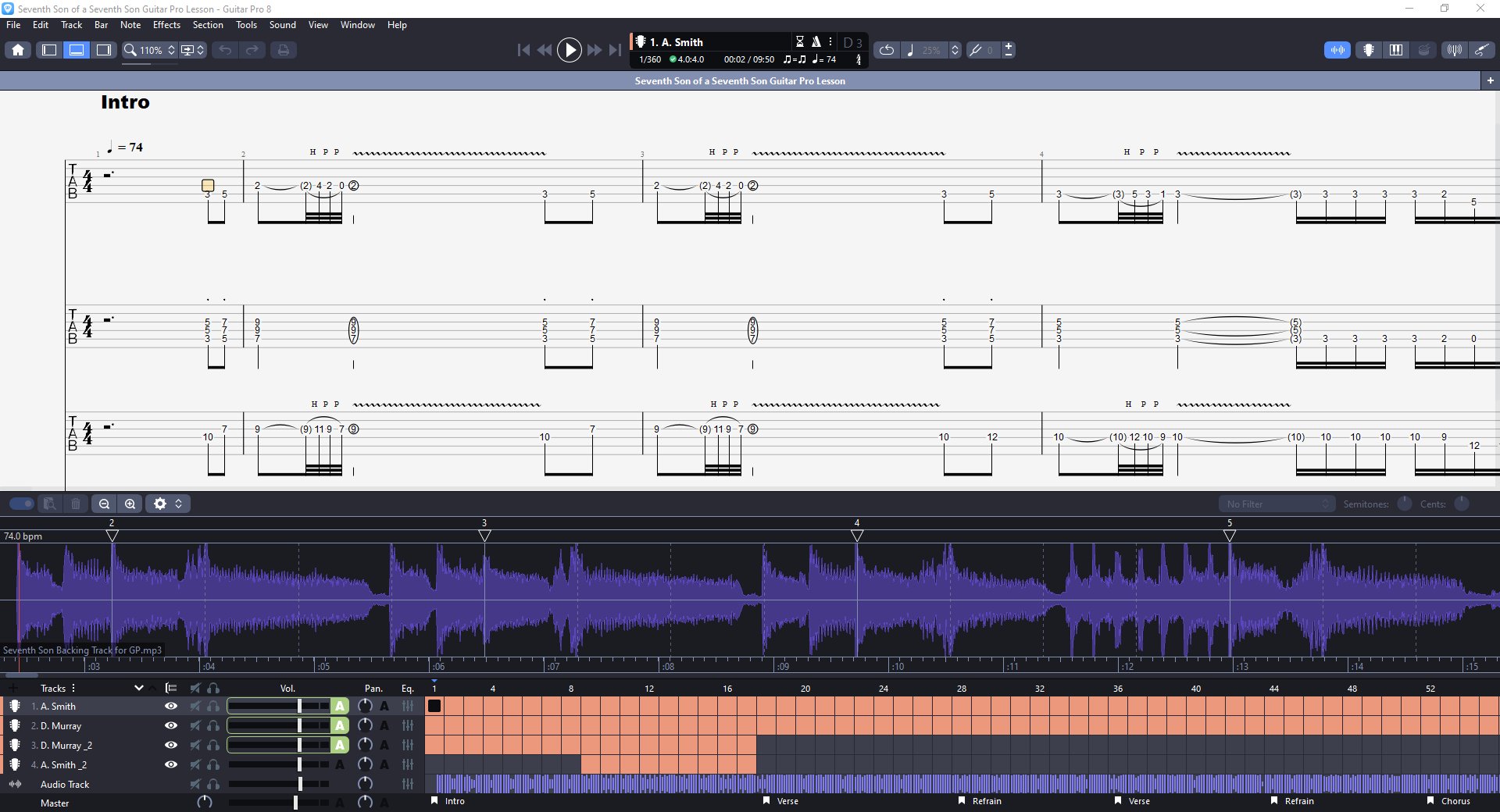The image size is (1500, 812).
Task: Select the Seventh Son Guitar Pro Lesson document tab
Action: coord(740,80)
